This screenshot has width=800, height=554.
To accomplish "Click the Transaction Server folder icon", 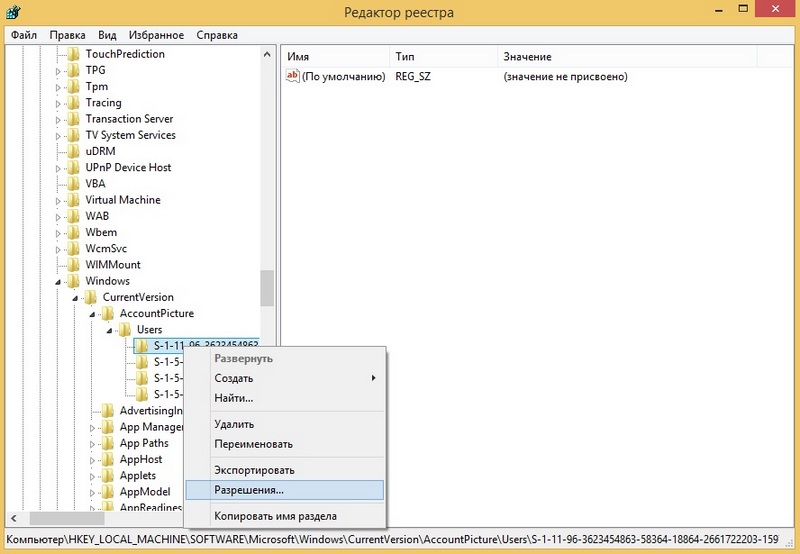I will (x=73, y=119).
